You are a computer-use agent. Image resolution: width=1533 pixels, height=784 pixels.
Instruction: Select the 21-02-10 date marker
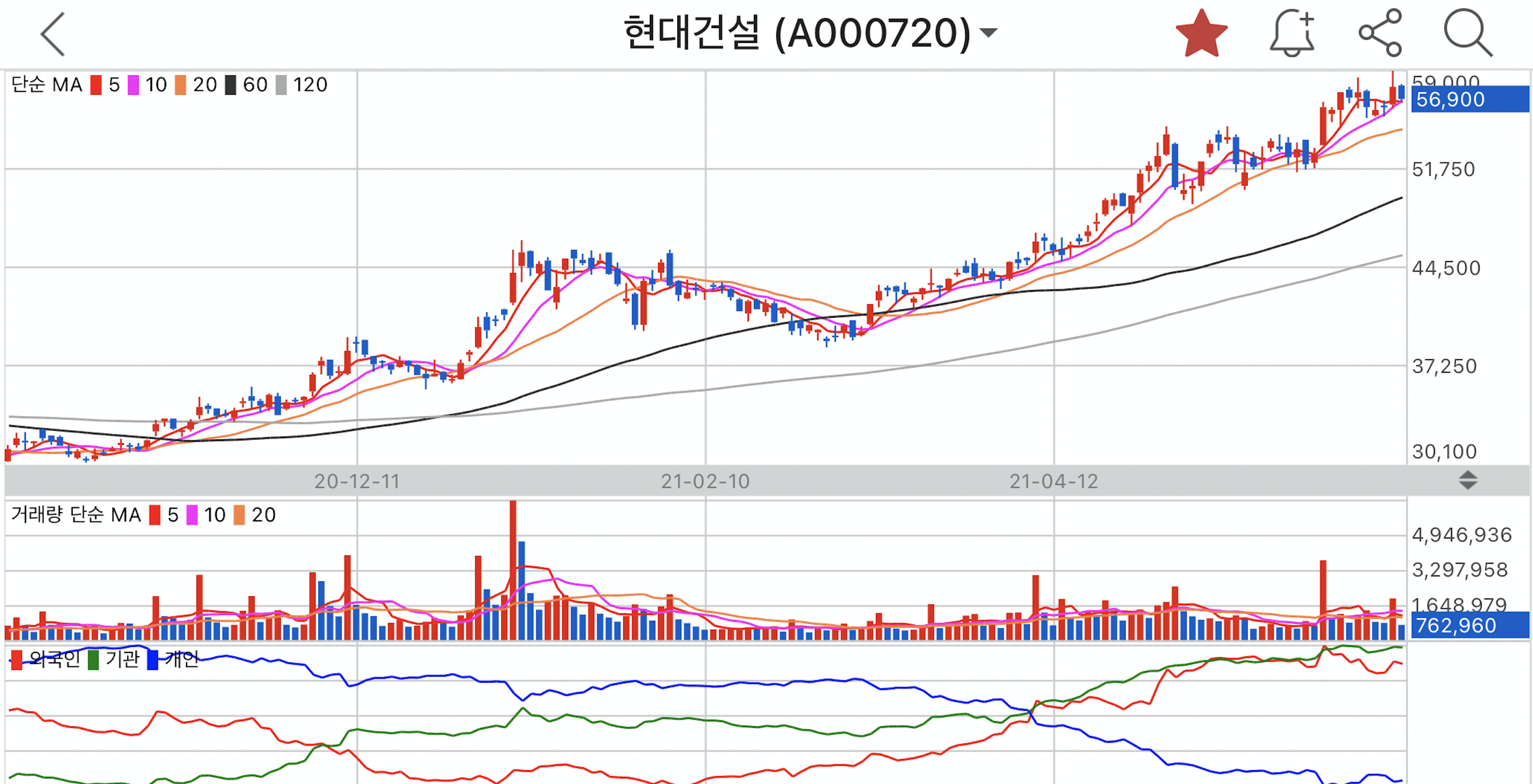click(705, 481)
